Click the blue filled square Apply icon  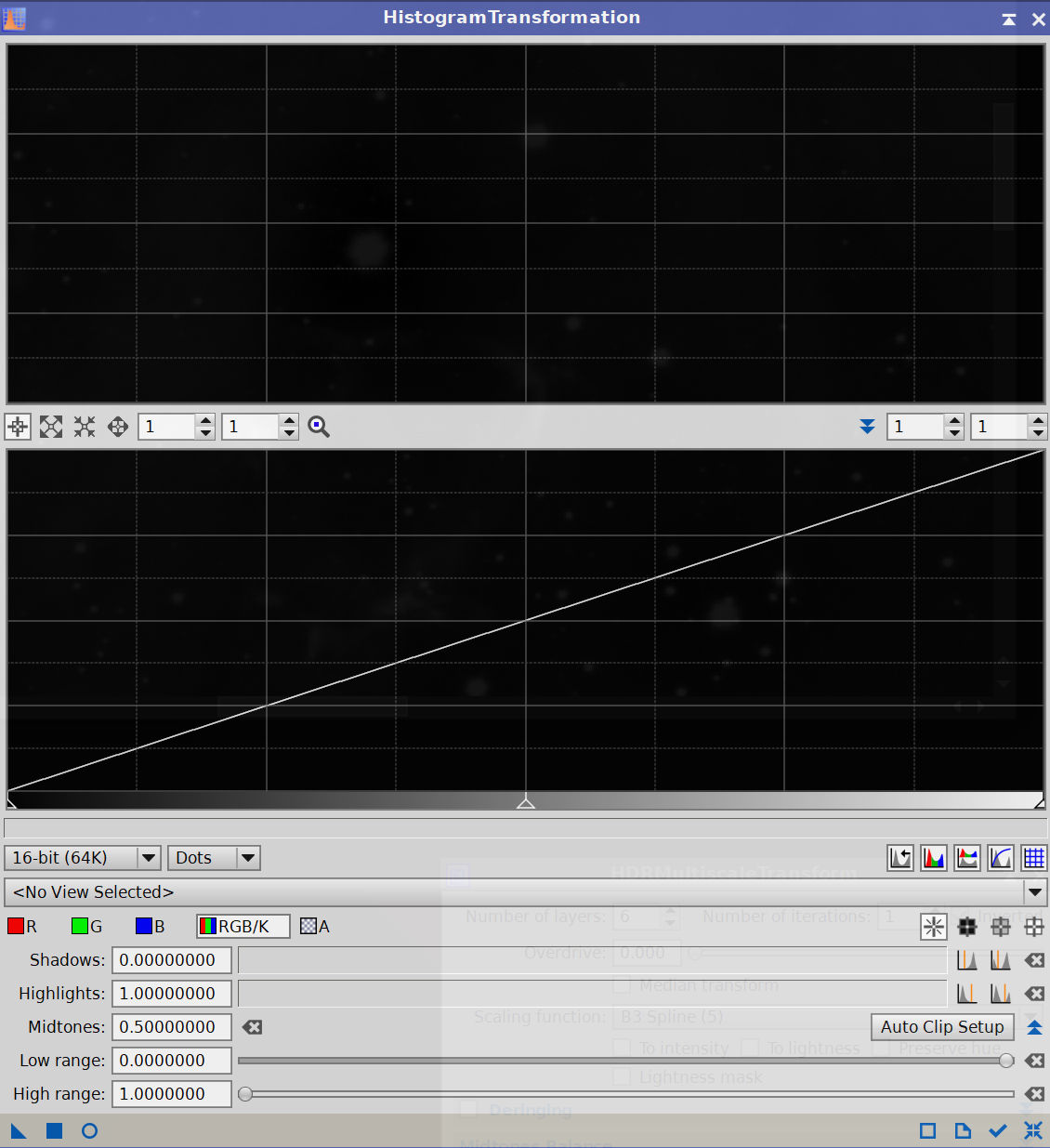coord(54,1131)
